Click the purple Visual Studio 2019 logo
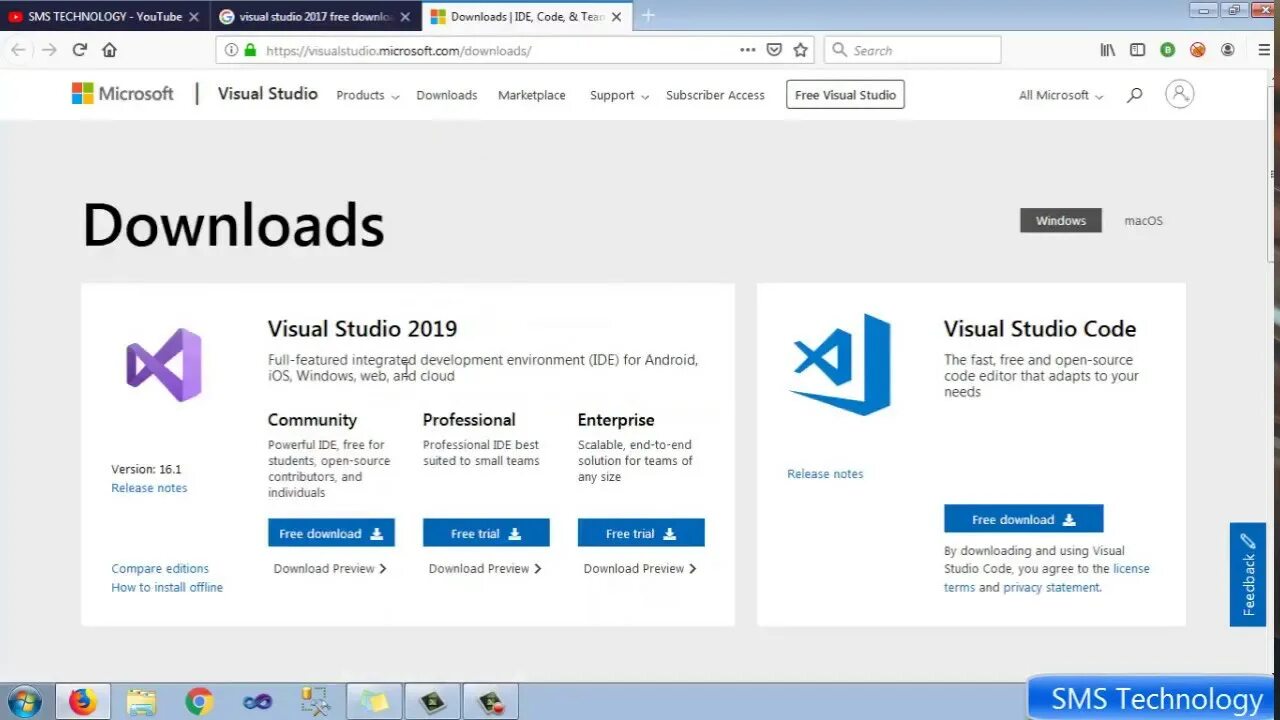Image resolution: width=1280 pixels, height=720 pixels. click(164, 365)
